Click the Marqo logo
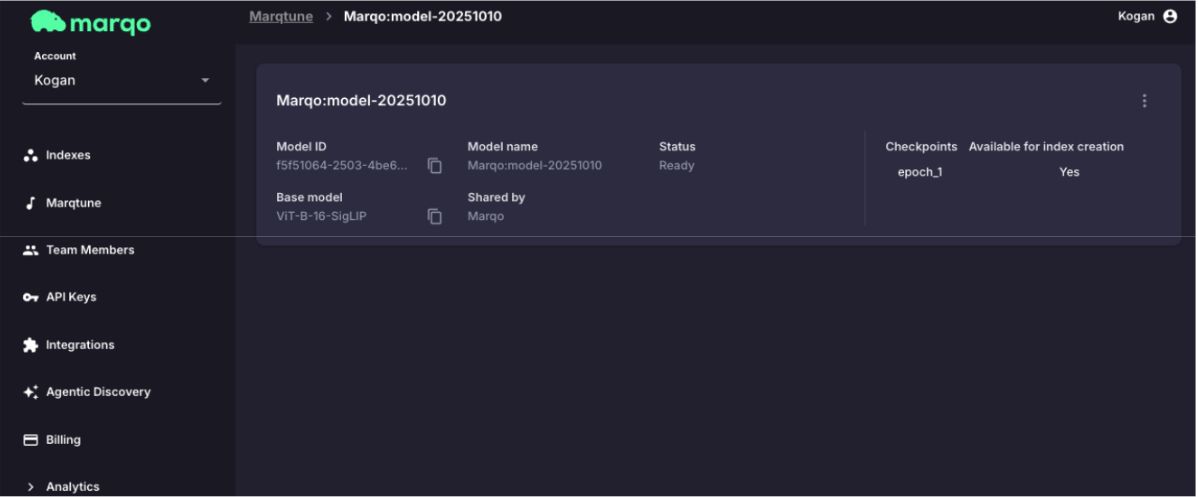 pyautogui.click(x=90, y=21)
